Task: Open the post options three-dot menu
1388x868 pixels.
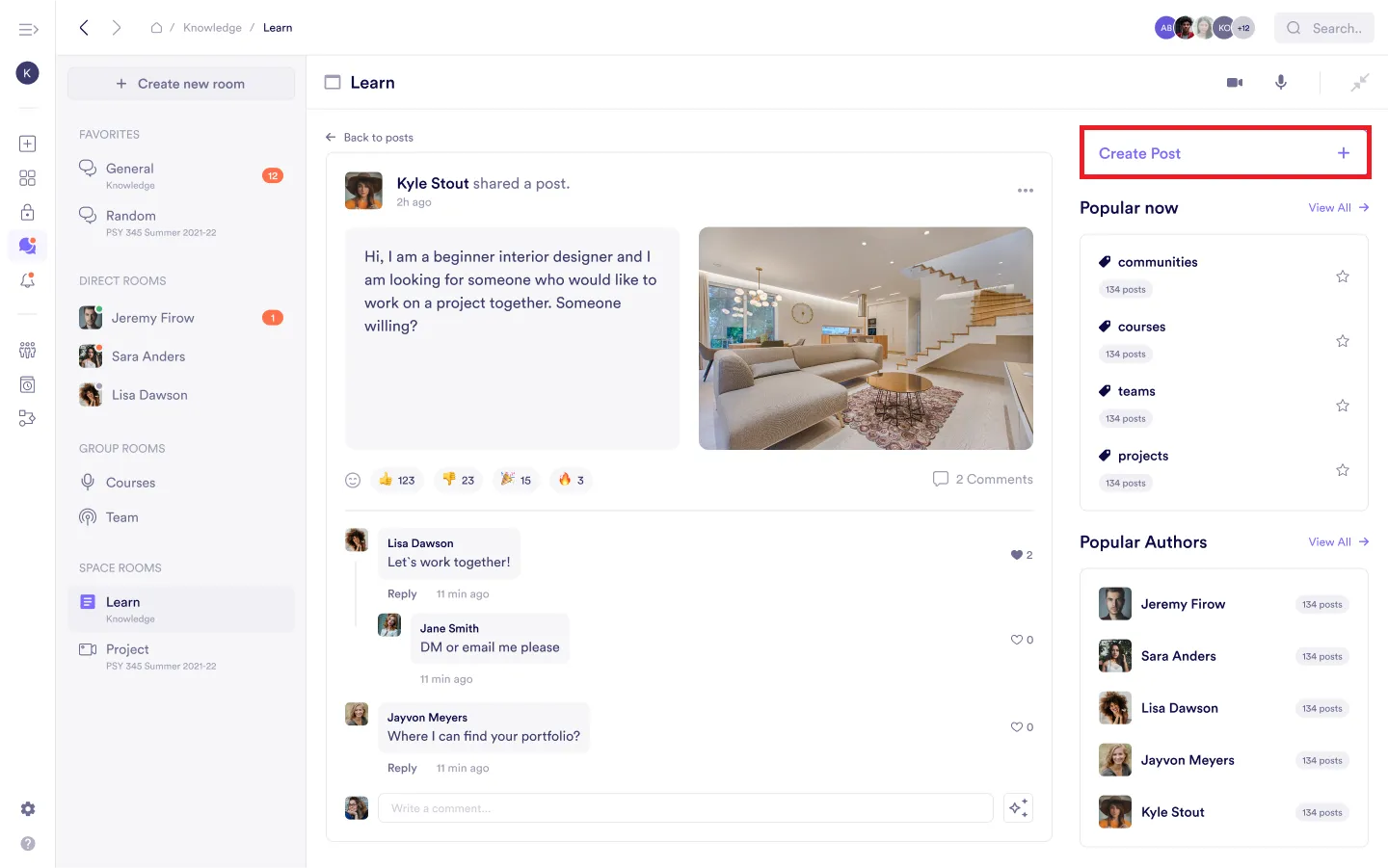Action: click(1025, 191)
